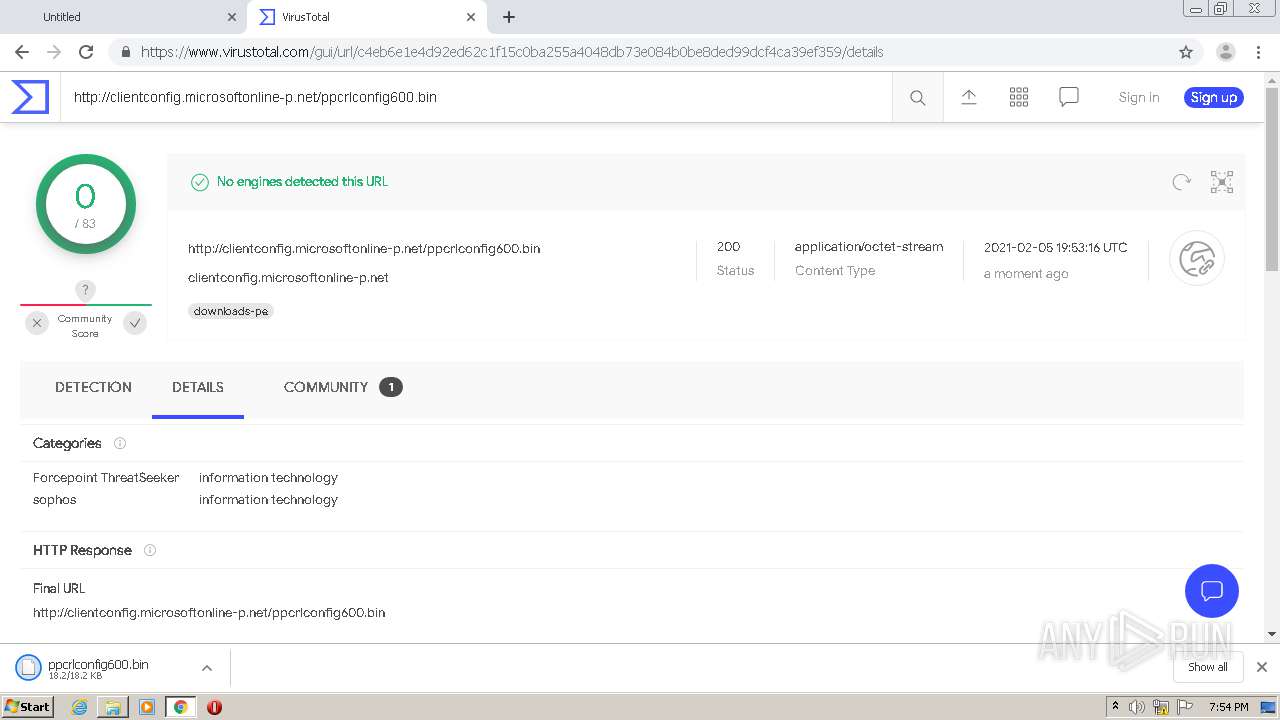Bookmark page with star icon
Viewport: 1280px width, 720px height.
click(x=1186, y=52)
